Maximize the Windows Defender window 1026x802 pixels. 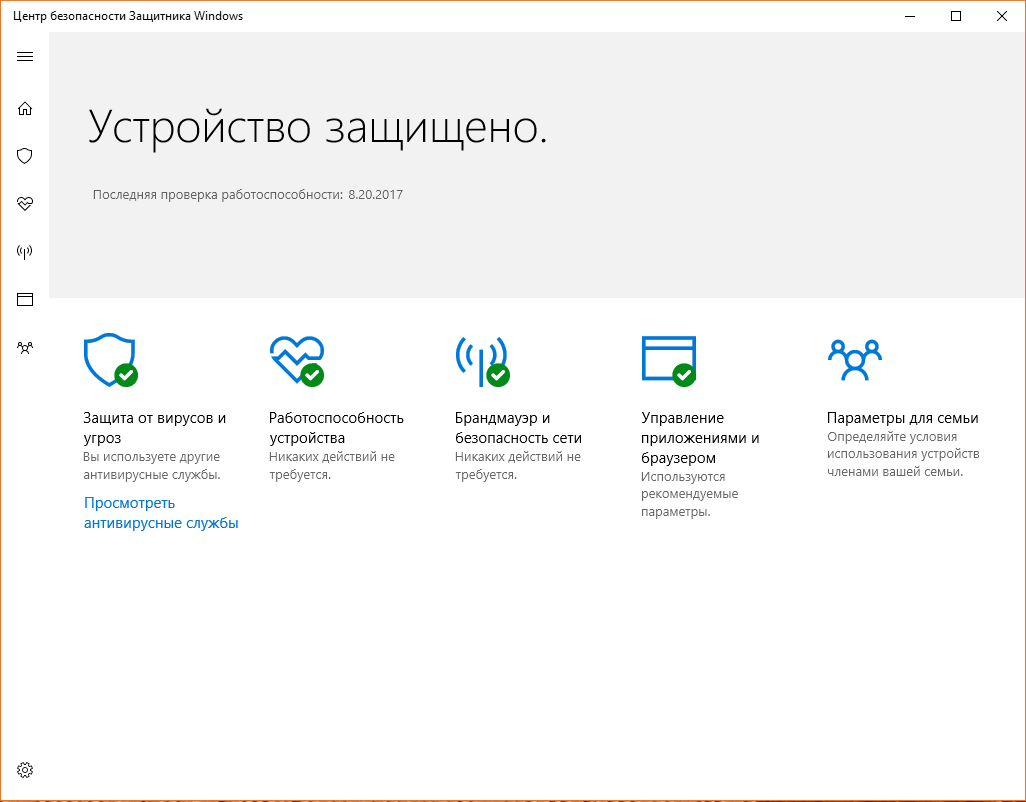pyautogui.click(x=956, y=16)
